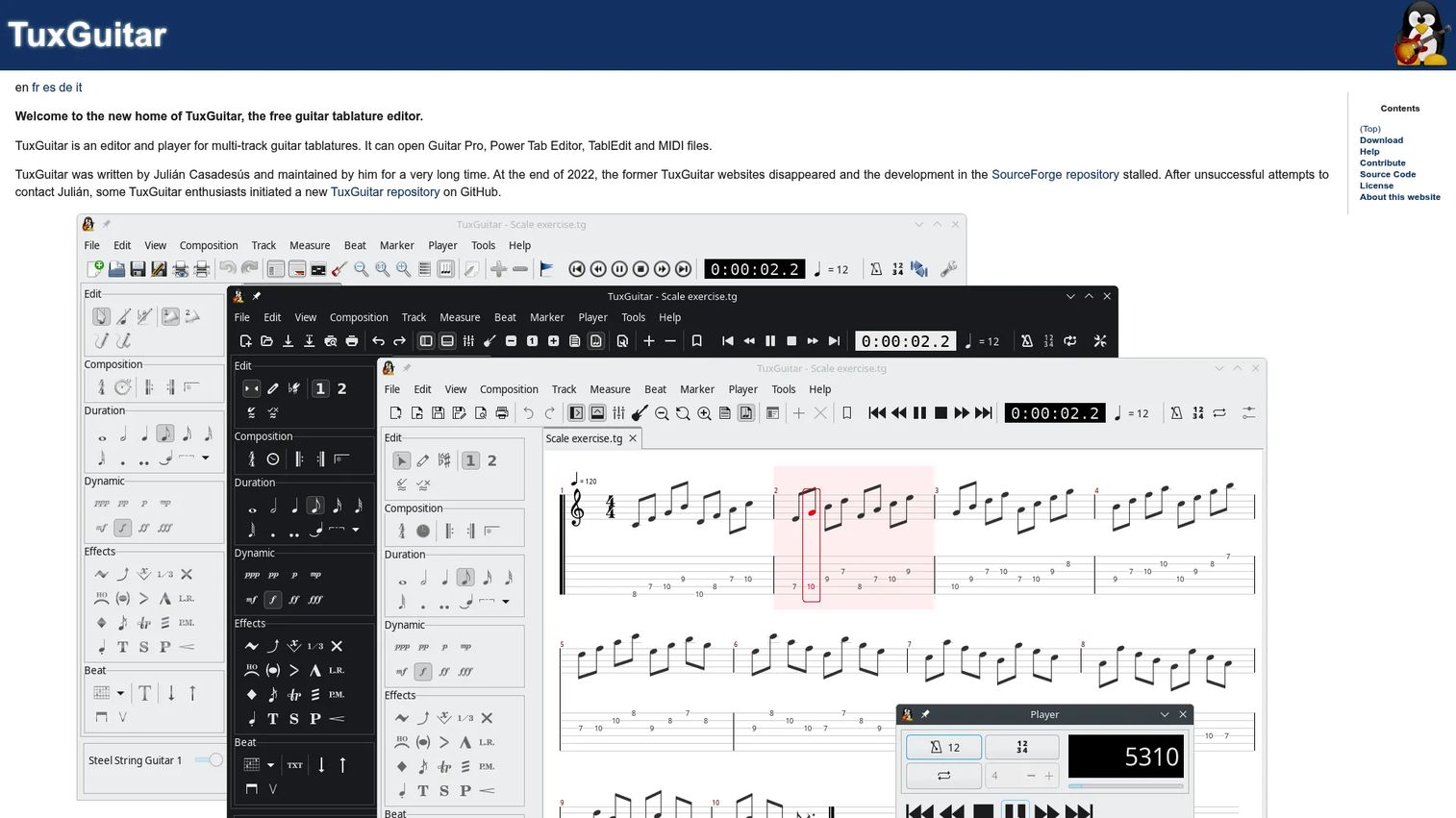The image size is (1456, 818).
Task: Open the duration dropdown arrow in the dark window
Action: [x=356, y=531]
